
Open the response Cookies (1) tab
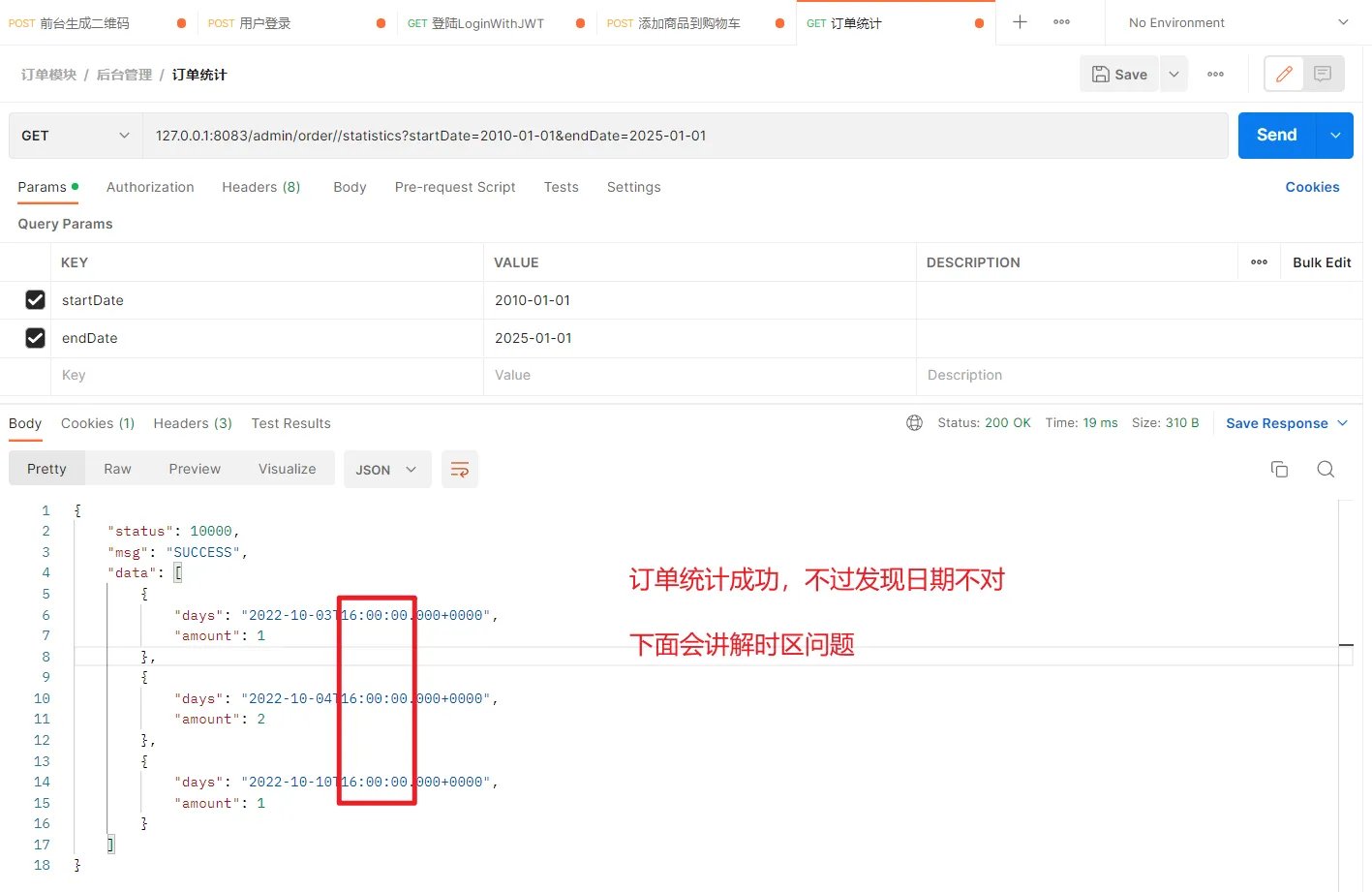tap(98, 423)
